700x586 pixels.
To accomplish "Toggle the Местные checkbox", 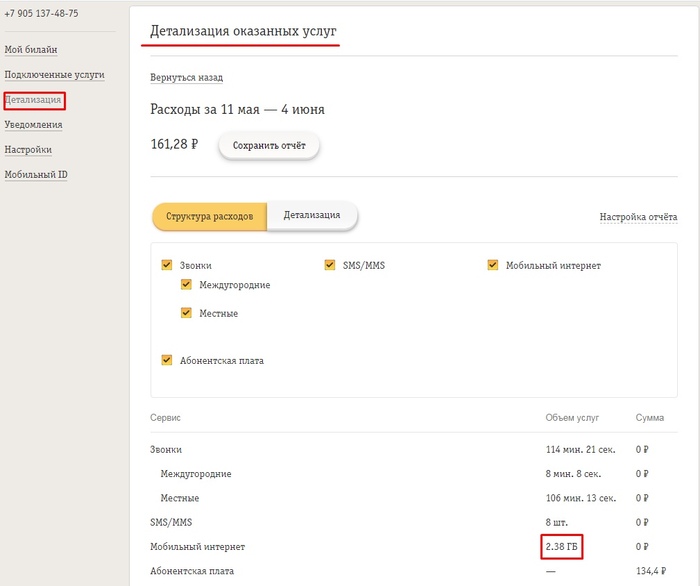I will click(x=186, y=313).
